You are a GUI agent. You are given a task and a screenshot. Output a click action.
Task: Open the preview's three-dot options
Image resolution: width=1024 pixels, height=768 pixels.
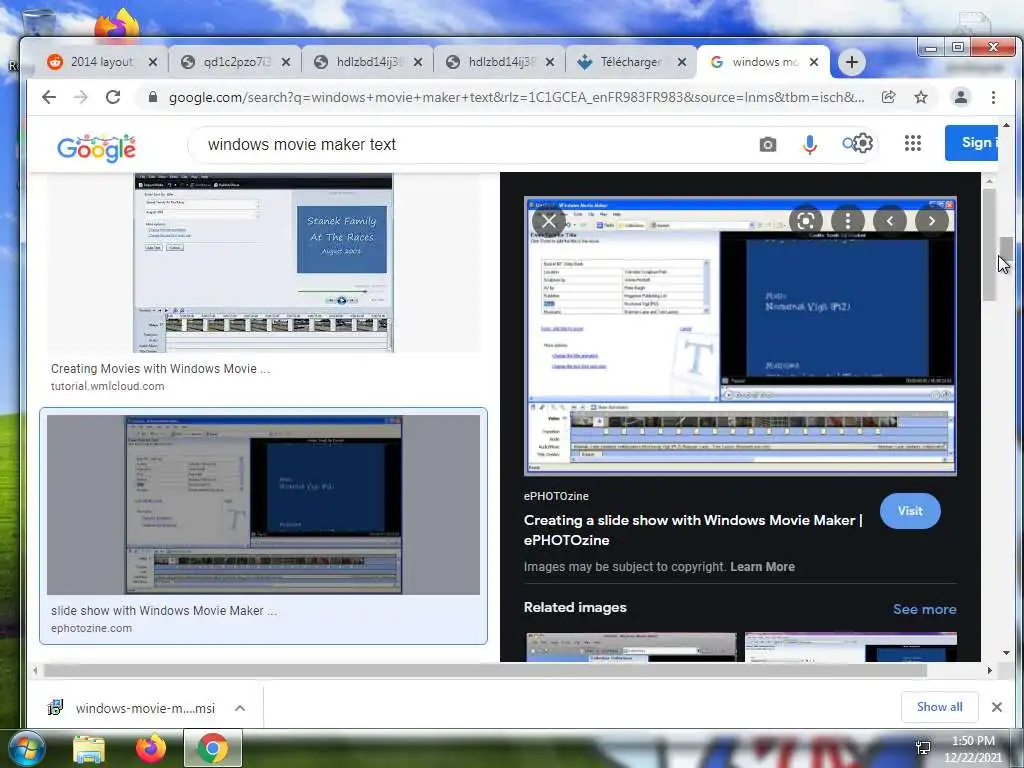(848, 221)
